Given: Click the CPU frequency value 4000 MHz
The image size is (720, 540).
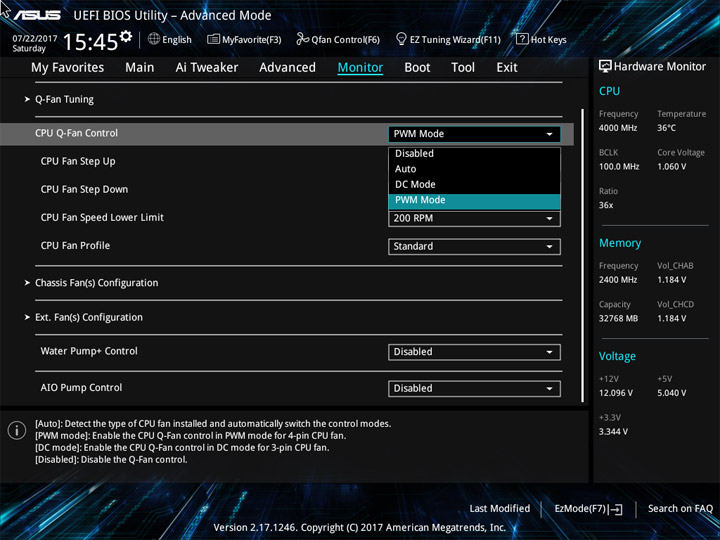Looking at the screenshot, I should click(x=618, y=128).
